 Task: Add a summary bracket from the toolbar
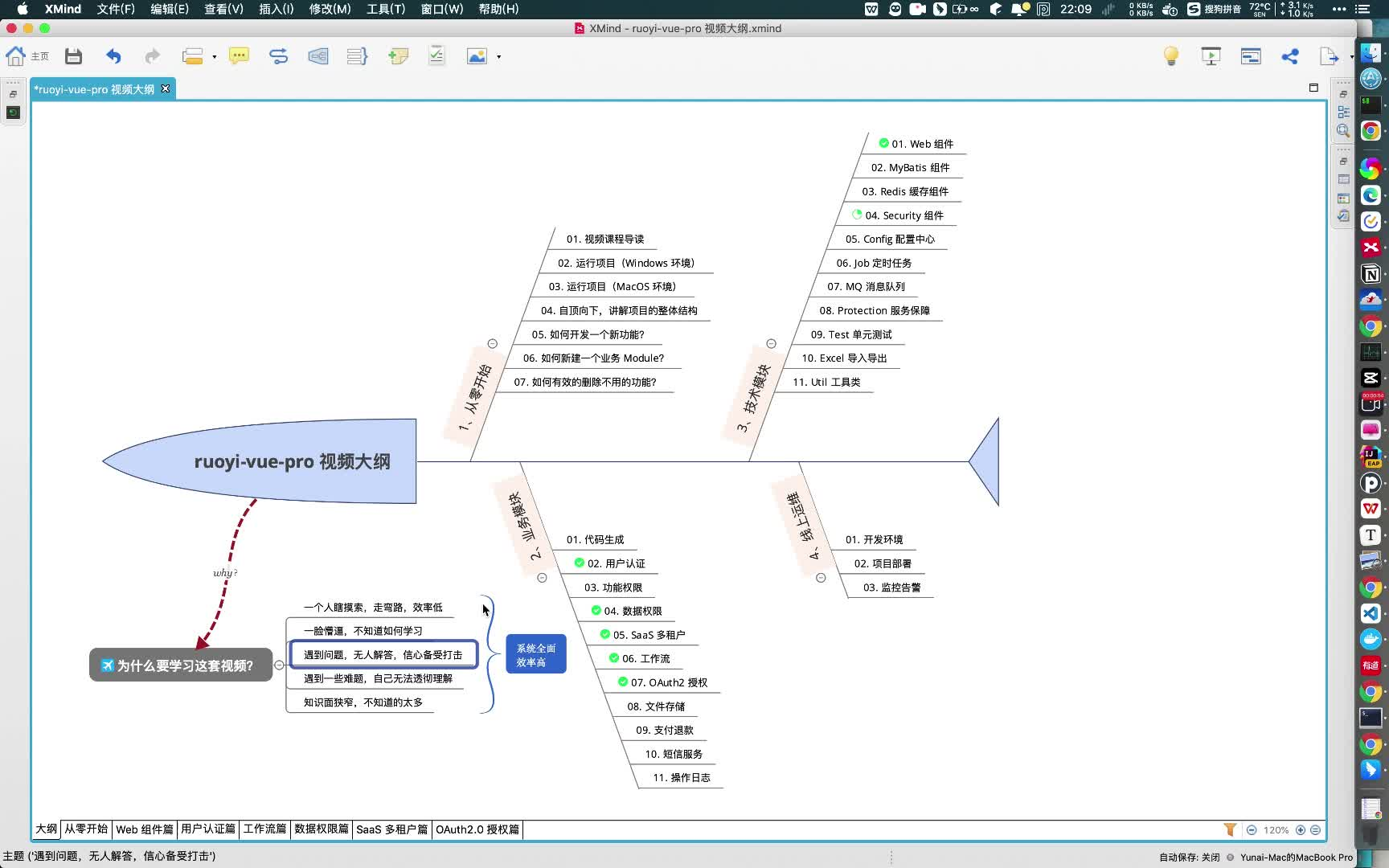[x=357, y=56]
